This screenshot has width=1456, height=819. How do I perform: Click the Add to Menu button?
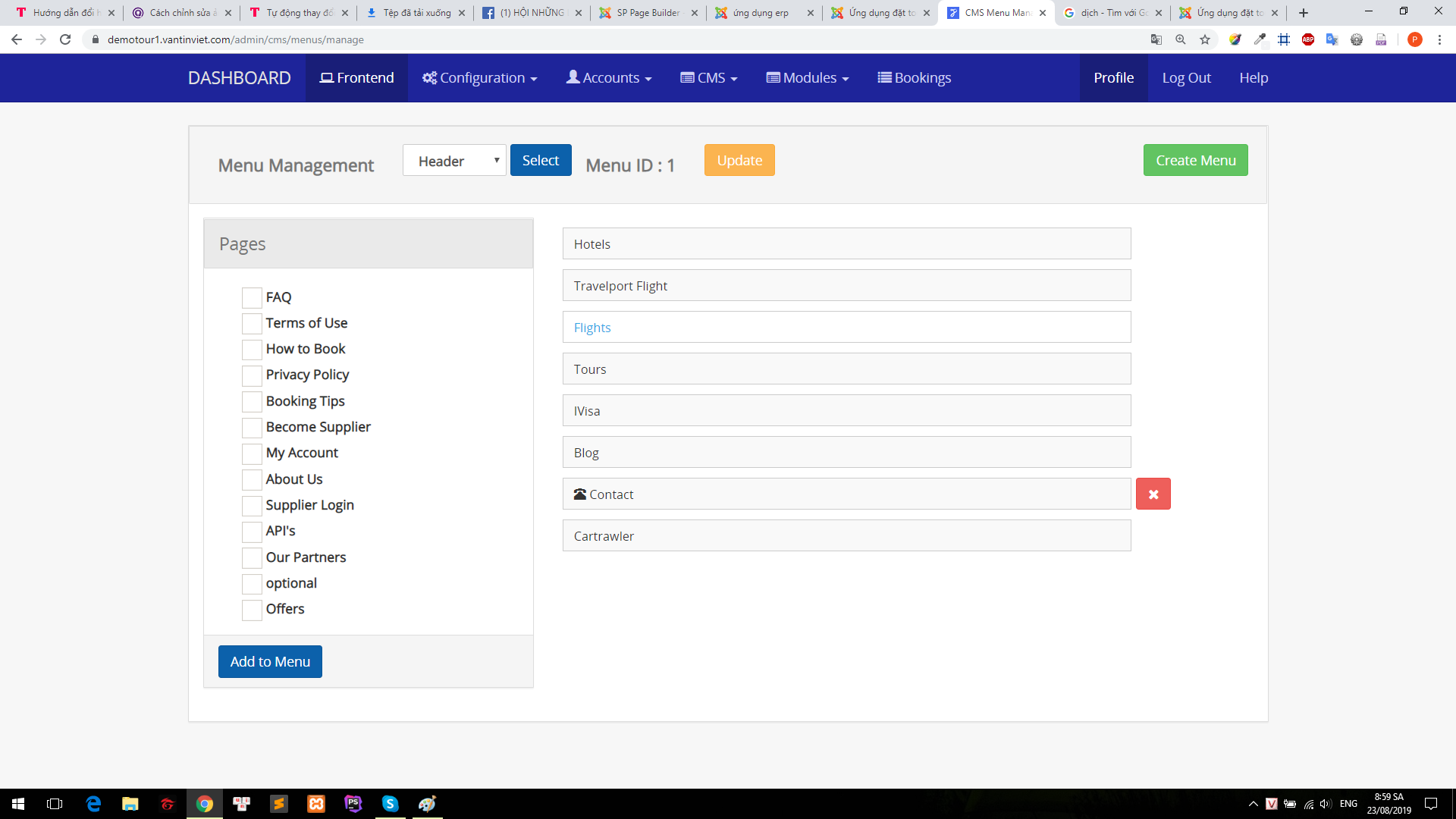point(270,661)
